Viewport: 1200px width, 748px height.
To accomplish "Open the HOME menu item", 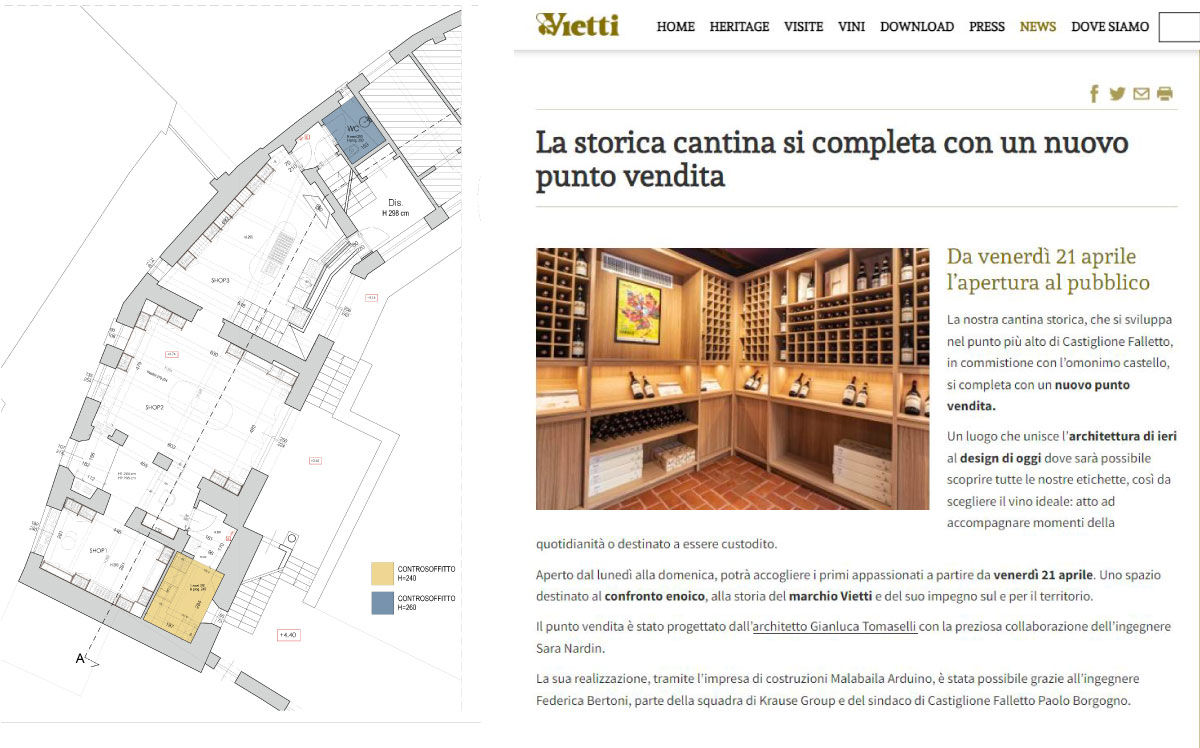I will [x=675, y=27].
